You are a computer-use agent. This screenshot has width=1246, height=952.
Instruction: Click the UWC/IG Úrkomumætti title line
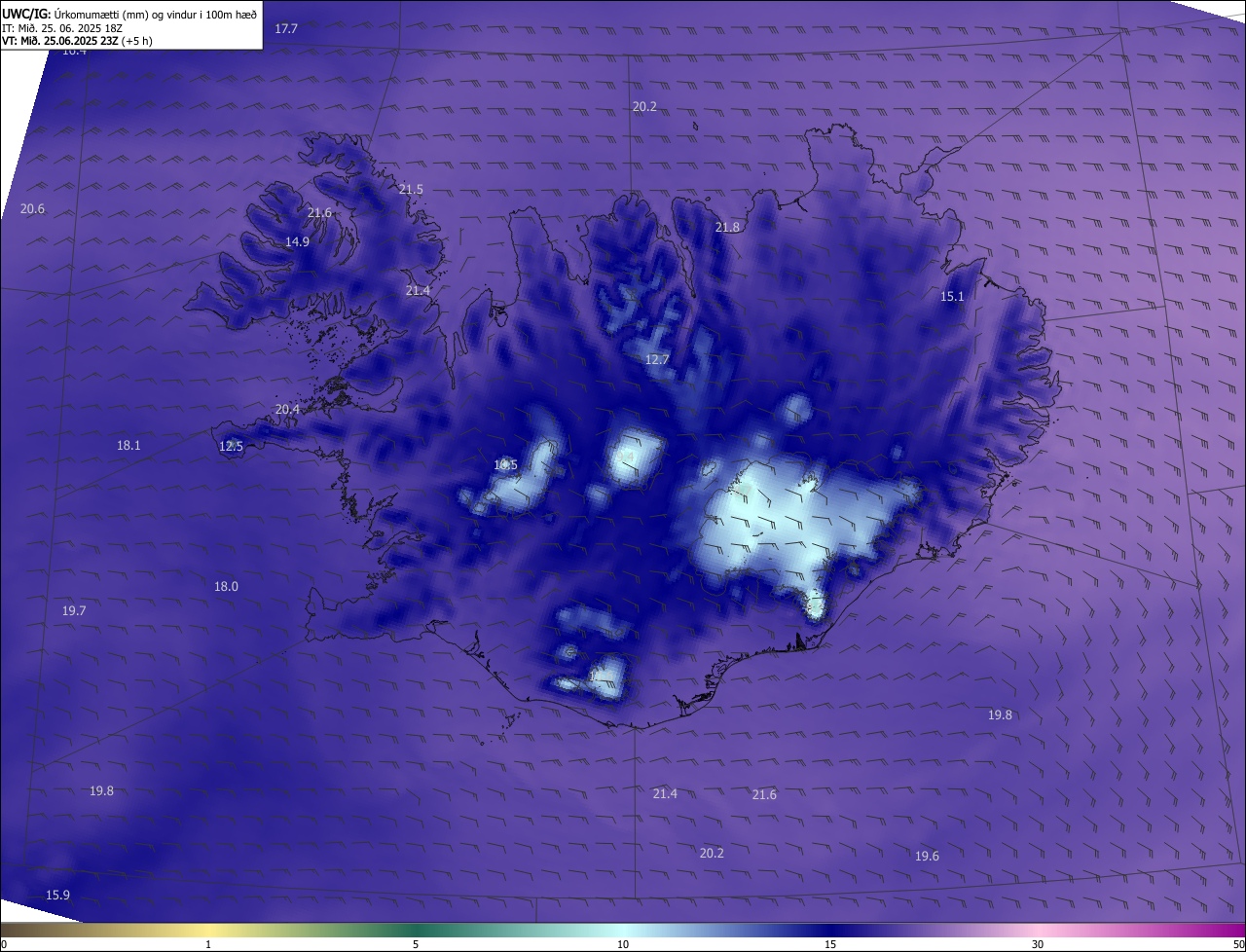129,14
